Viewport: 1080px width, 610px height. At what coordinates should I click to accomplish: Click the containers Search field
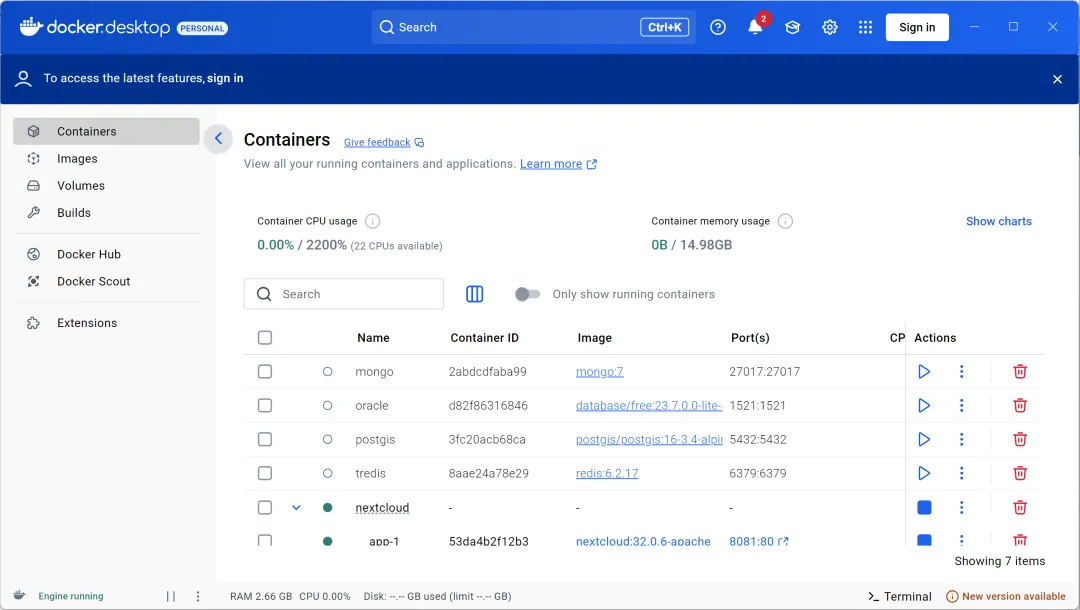(344, 294)
